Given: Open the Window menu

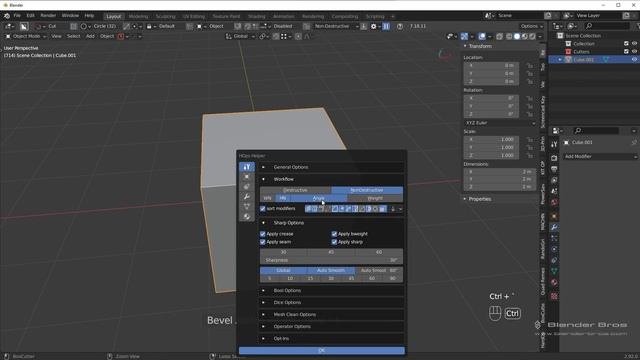Looking at the screenshot, I should pyautogui.click(x=70, y=16).
